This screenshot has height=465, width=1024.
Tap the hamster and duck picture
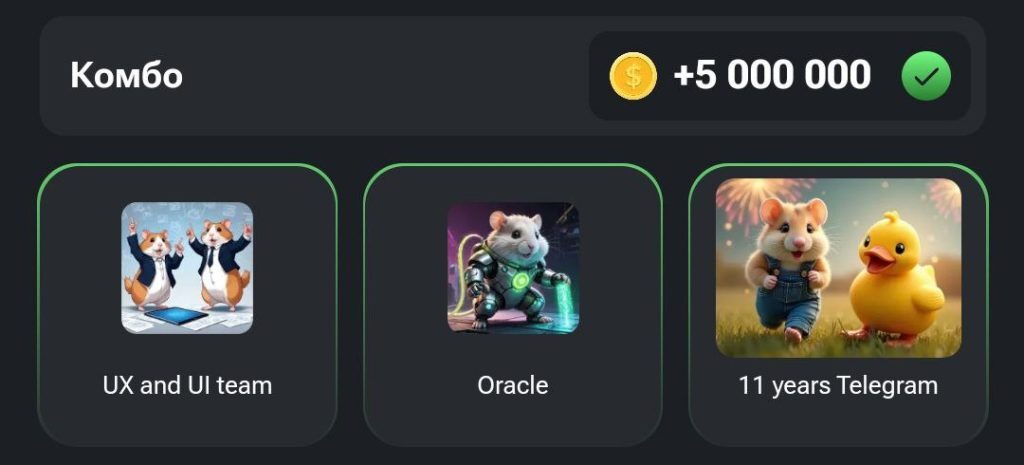(x=839, y=268)
